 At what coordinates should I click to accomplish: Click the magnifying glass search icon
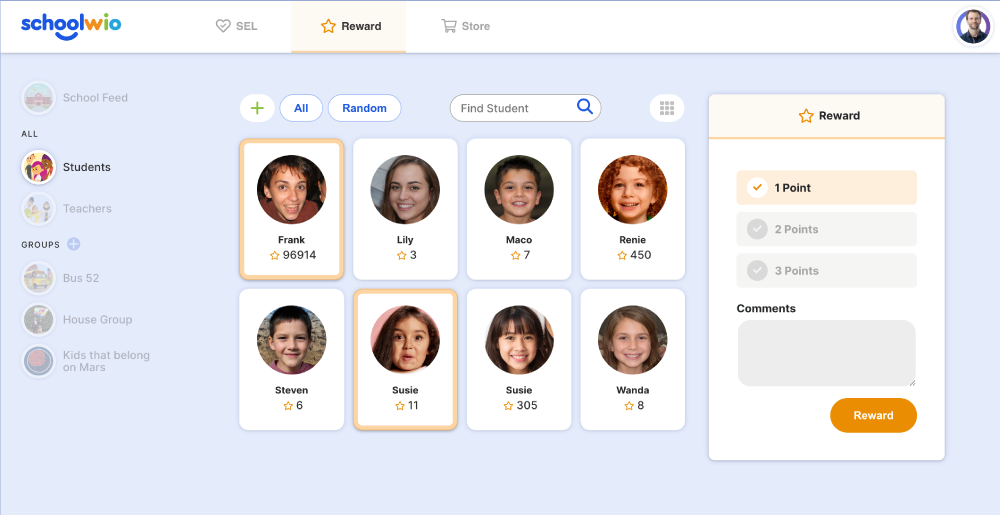coord(585,107)
